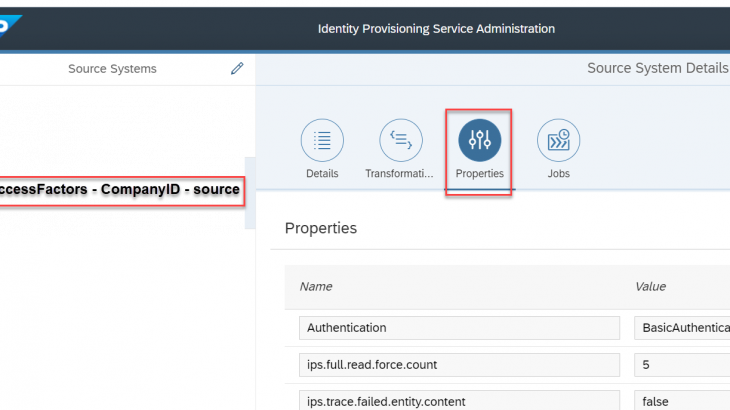Click the value field containing false

[682, 402]
